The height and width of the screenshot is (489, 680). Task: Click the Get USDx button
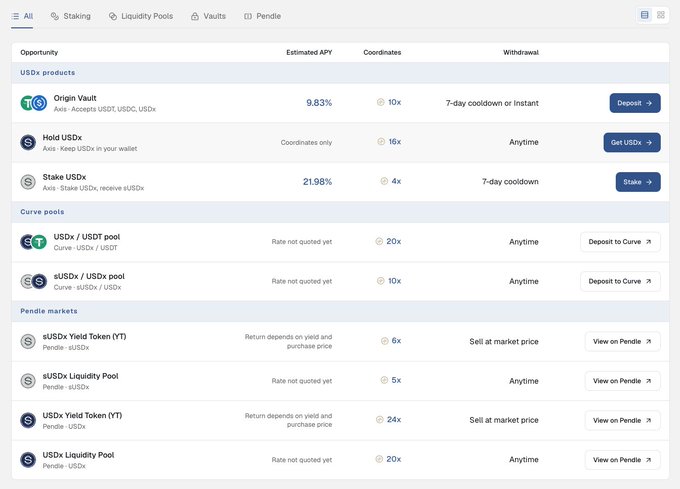pyautogui.click(x=632, y=143)
